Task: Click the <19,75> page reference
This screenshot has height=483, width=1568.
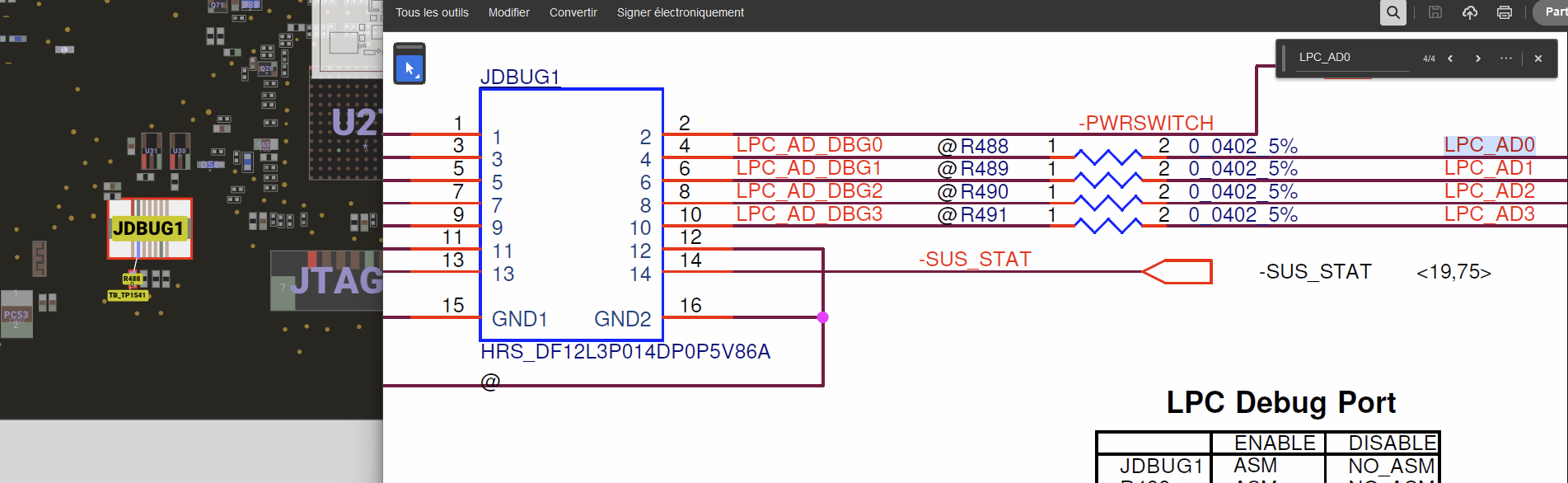Action: (x=1453, y=272)
